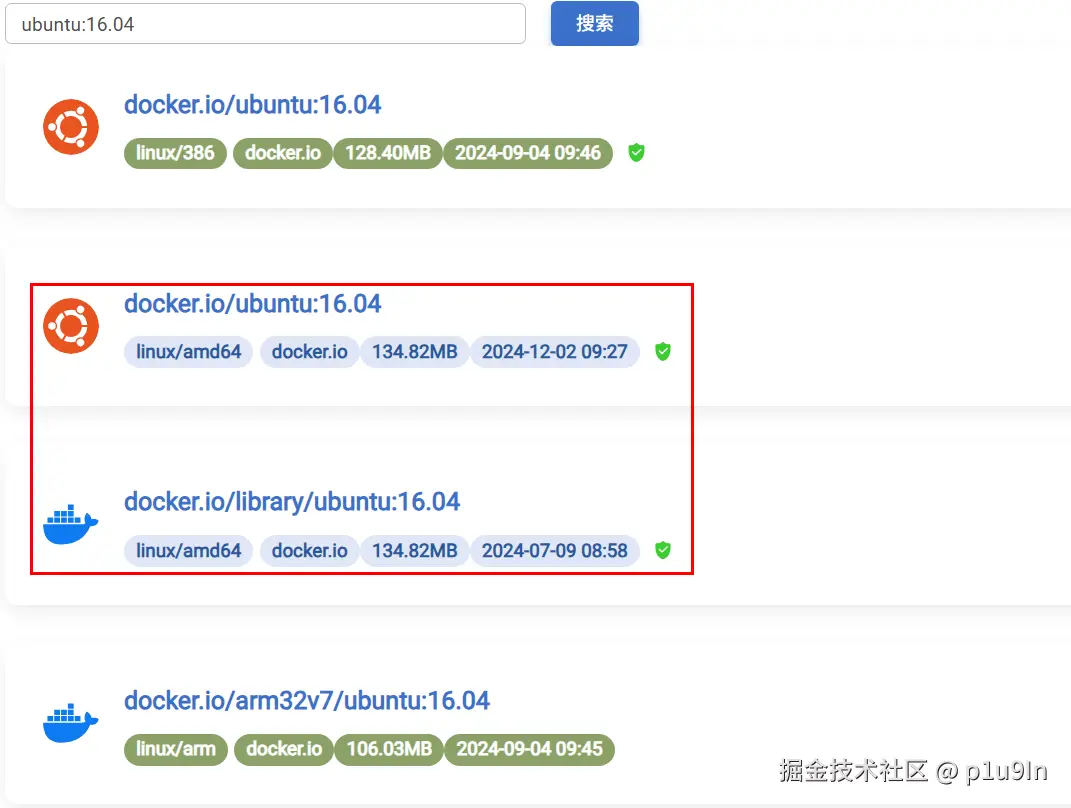1071x808 pixels.
Task: Click the Ubuntu logo beside the linux/386 result
Action: click(x=71, y=127)
